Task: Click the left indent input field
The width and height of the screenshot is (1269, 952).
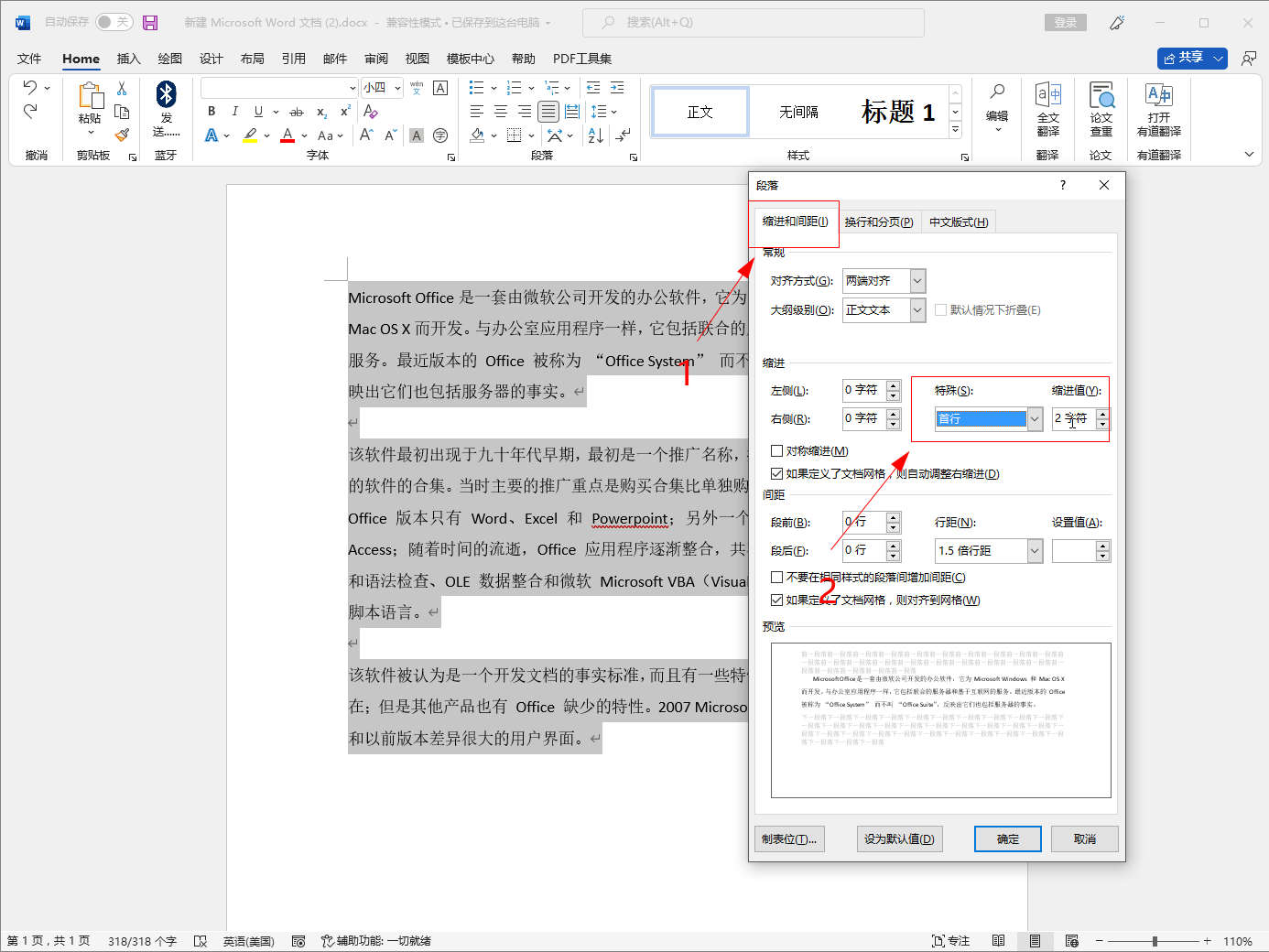Action: click(863, 390)
